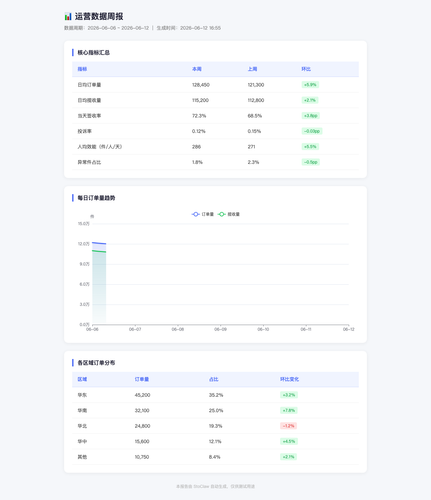The height and width of the screenshot is (500, 431).
Task: Click the 25.0% share cell
Action: pos(216,410)
